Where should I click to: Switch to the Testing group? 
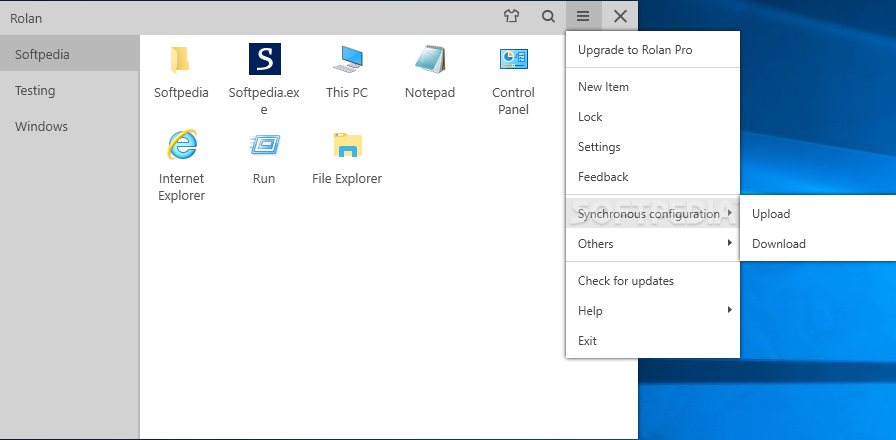(x=69, y=90)
